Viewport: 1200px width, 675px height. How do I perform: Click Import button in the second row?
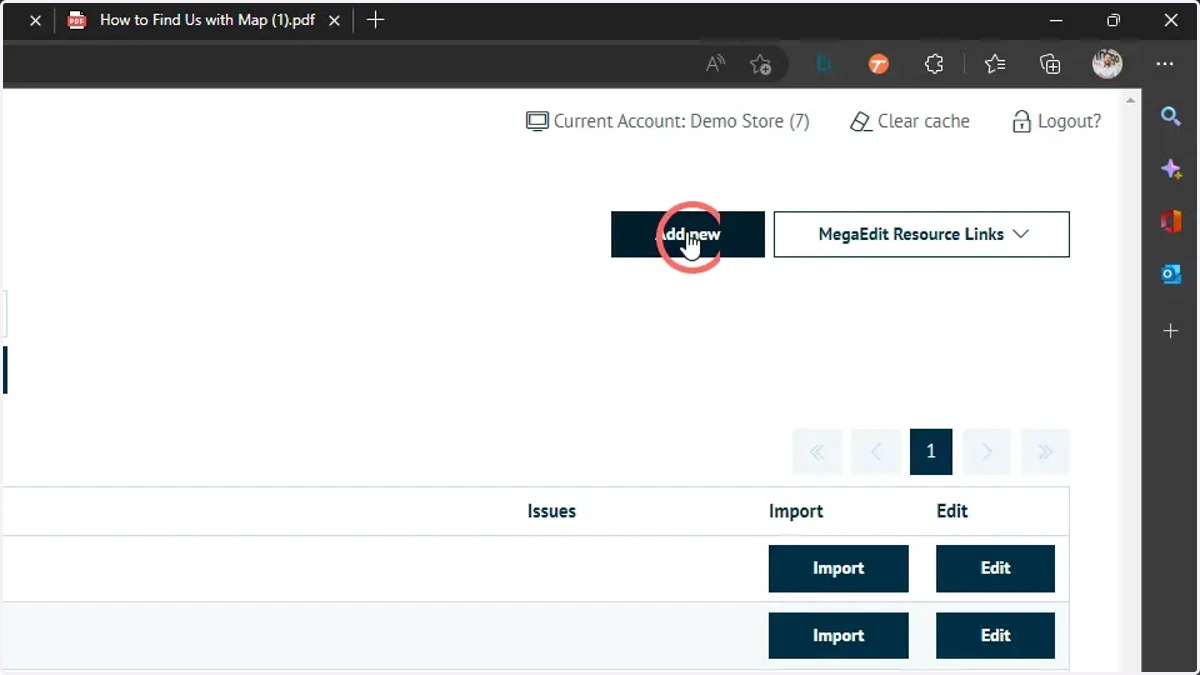click(838, 635)
